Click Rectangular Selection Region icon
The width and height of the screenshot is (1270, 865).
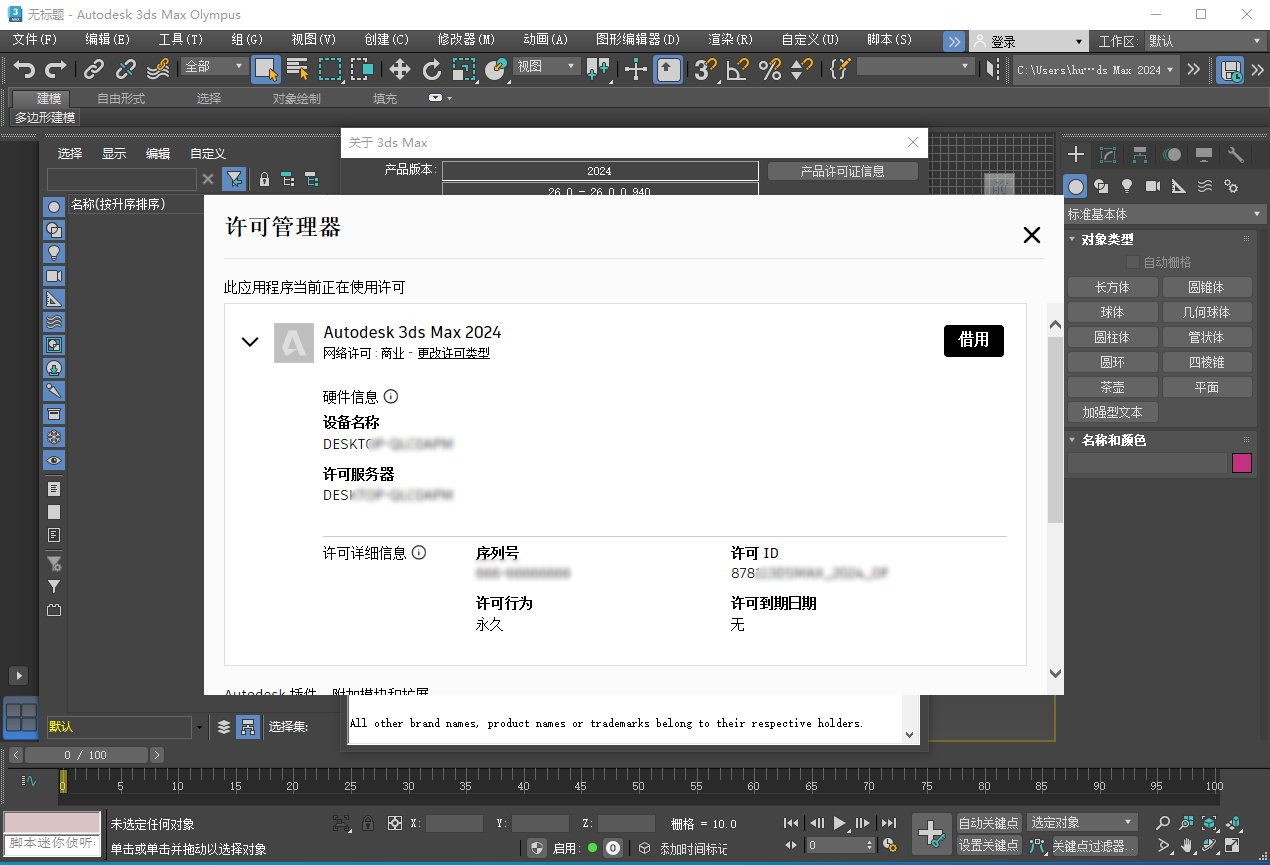pos(330,69)
